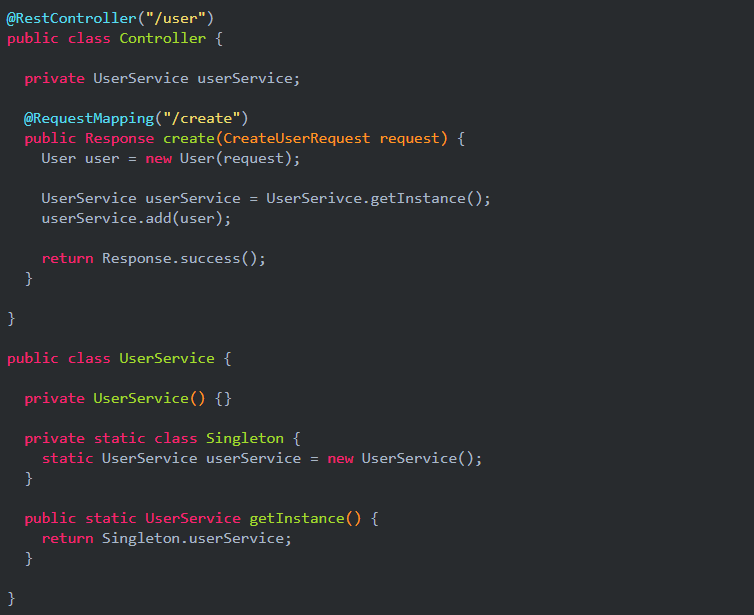This screenshot has width=754, height=615.
Task: Click the "/create" string literal
Action: [201, 118]
